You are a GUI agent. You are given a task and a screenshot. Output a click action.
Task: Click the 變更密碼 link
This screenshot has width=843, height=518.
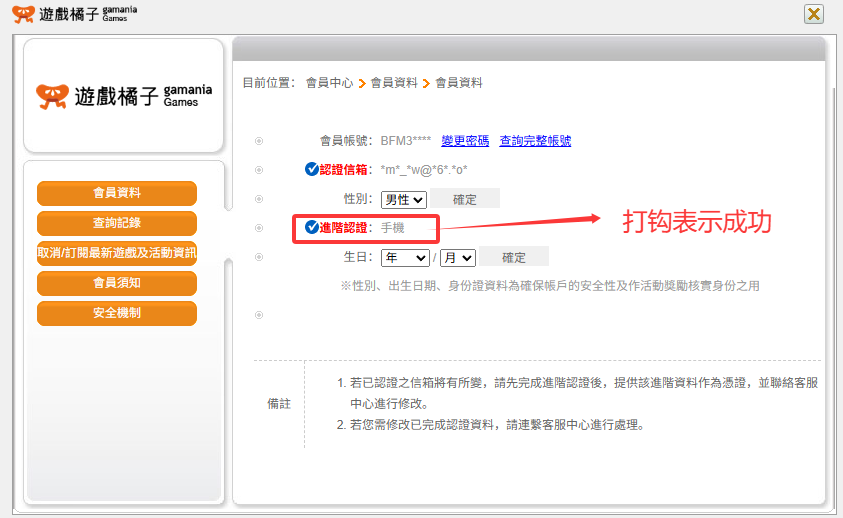coord(465,141)
